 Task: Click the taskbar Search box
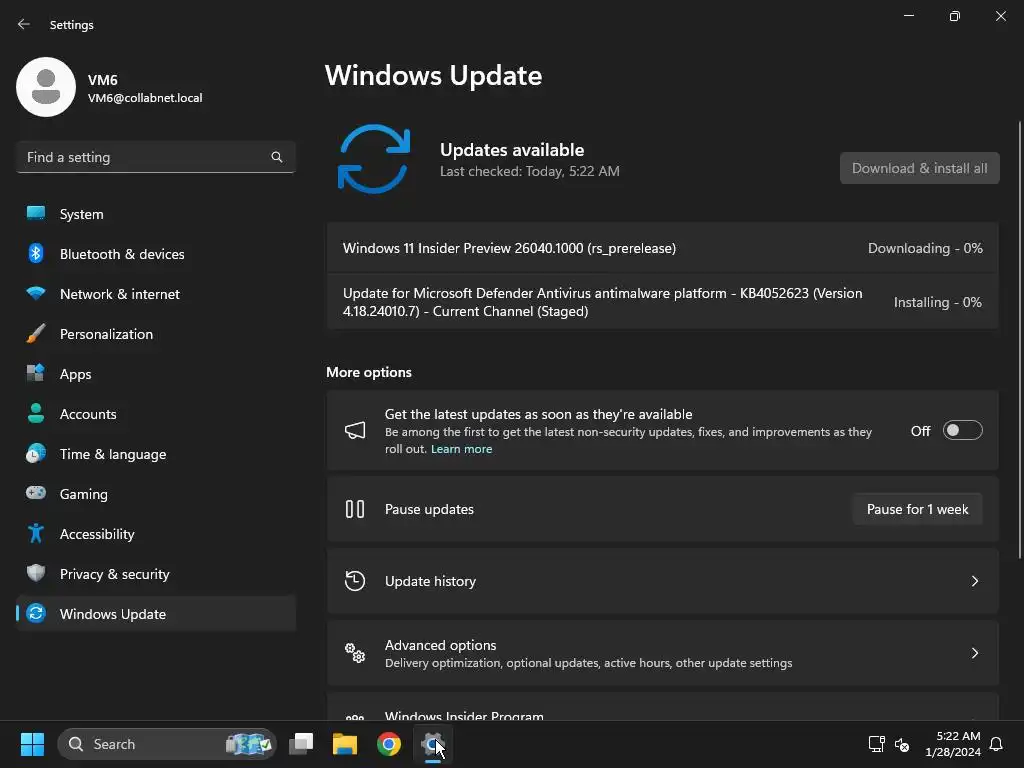[x=167, y=744]
